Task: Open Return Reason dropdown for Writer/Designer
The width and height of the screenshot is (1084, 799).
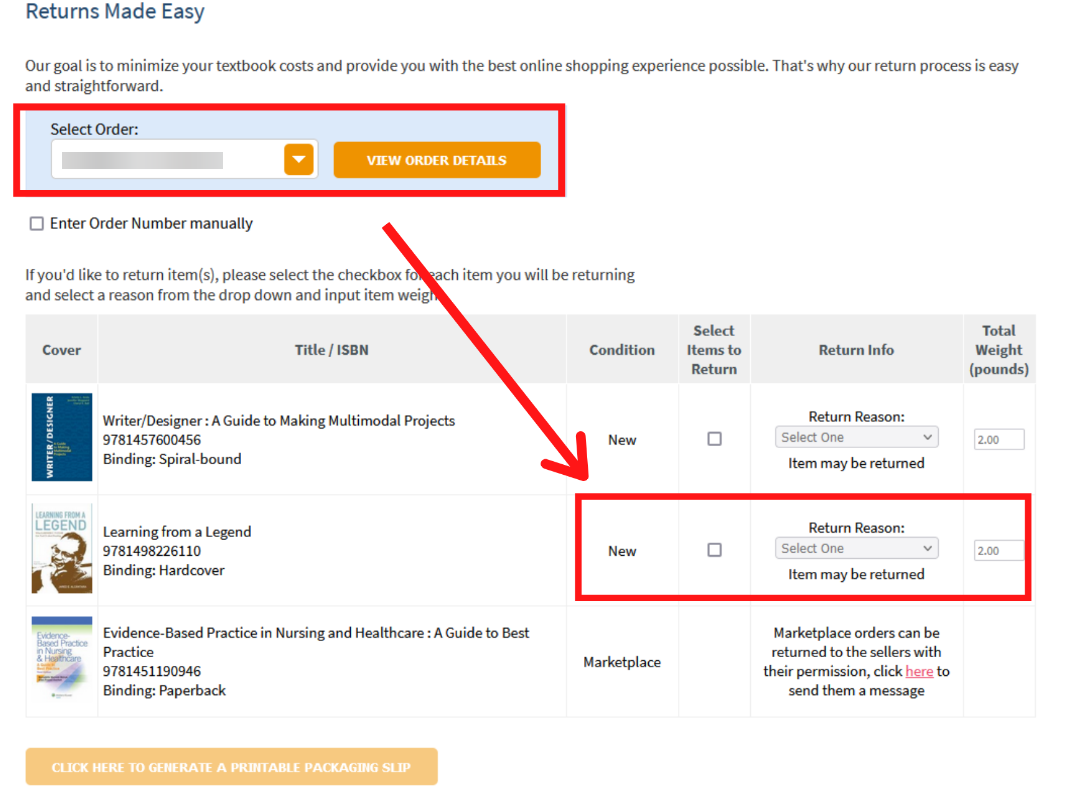Action: pos(857,437)
